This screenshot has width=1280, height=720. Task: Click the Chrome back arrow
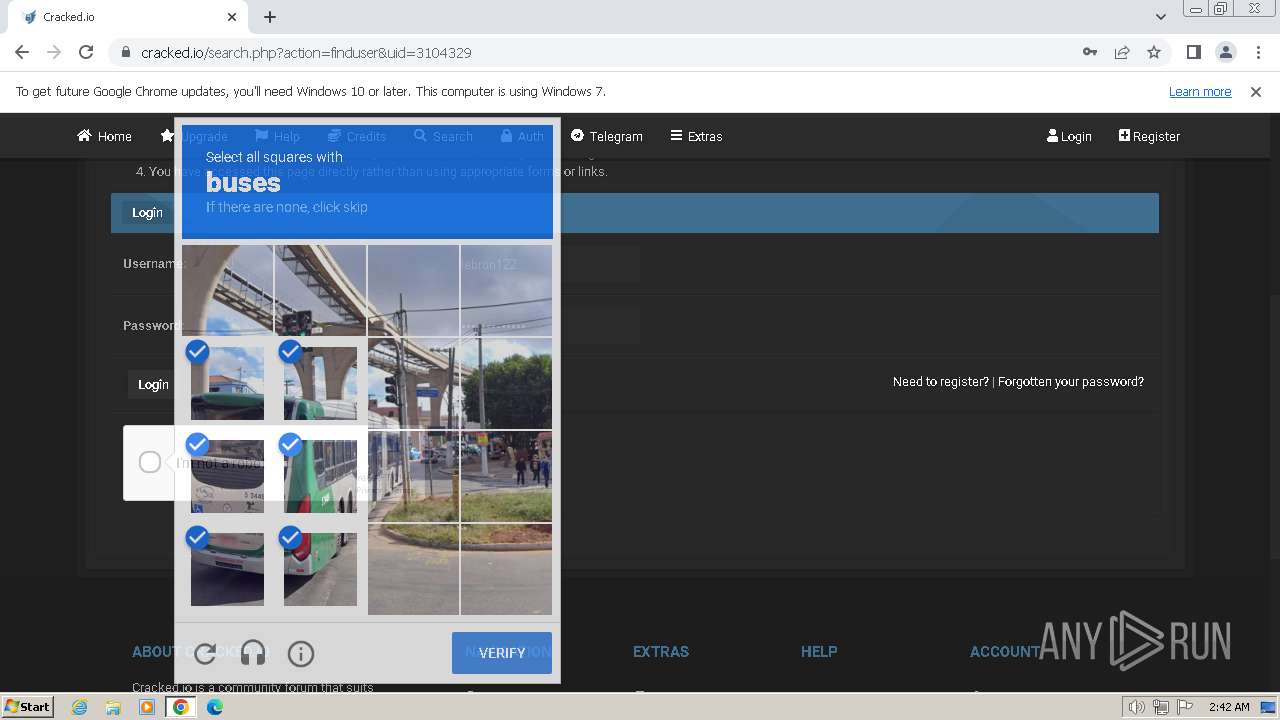click(22, 52)
